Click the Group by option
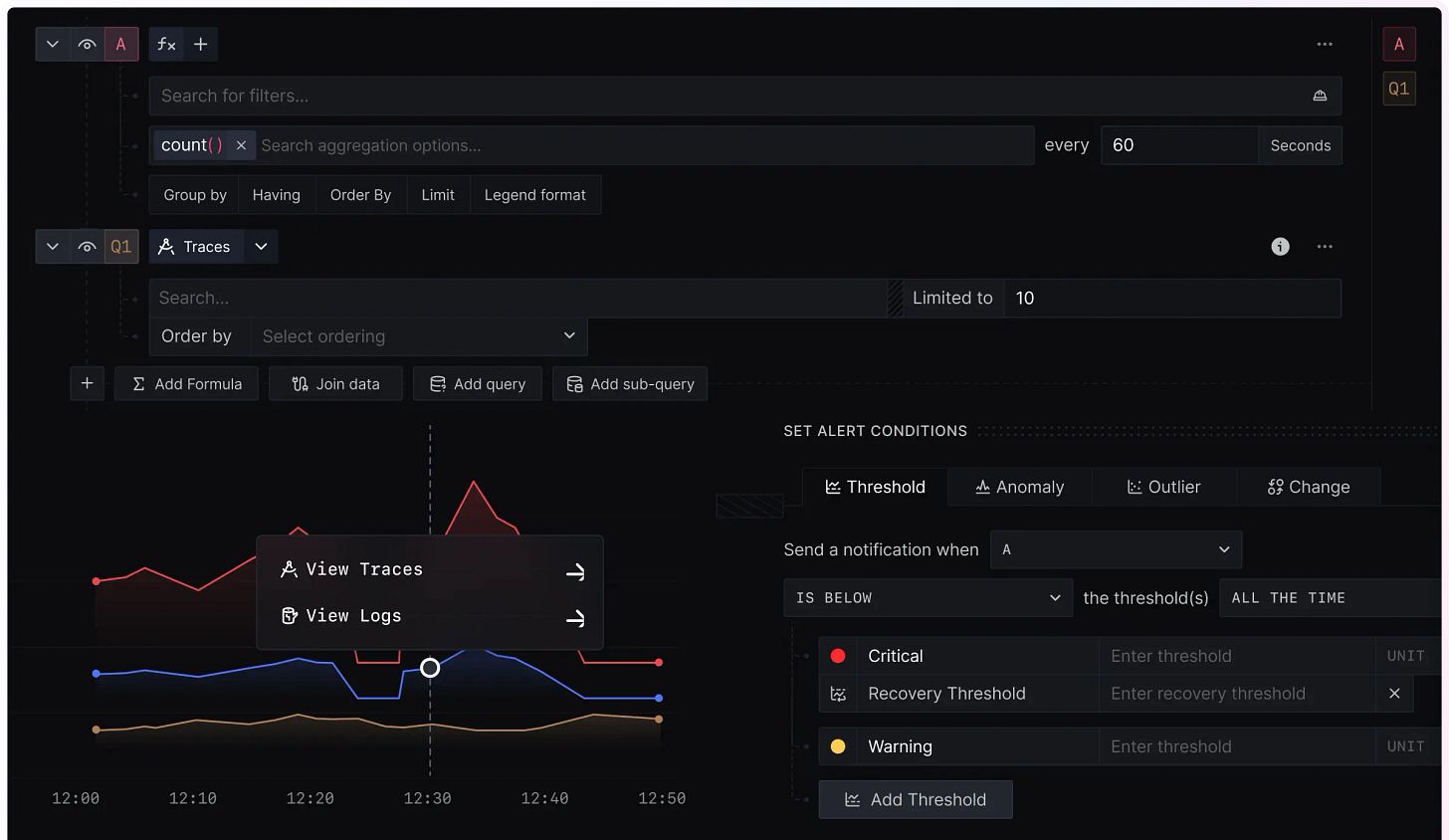This screenshot has width=1449, height=840. (x=195, y=195)
